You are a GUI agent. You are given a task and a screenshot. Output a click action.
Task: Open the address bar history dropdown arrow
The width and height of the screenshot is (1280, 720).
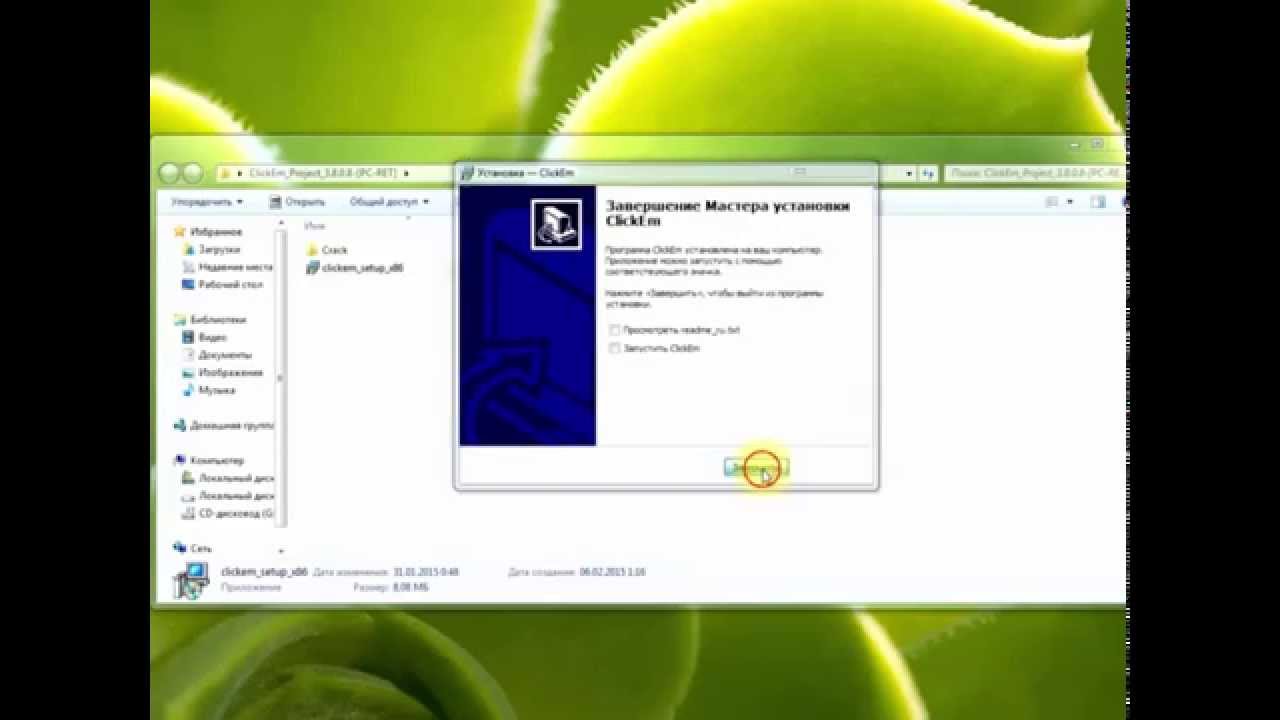click(909, 173)
